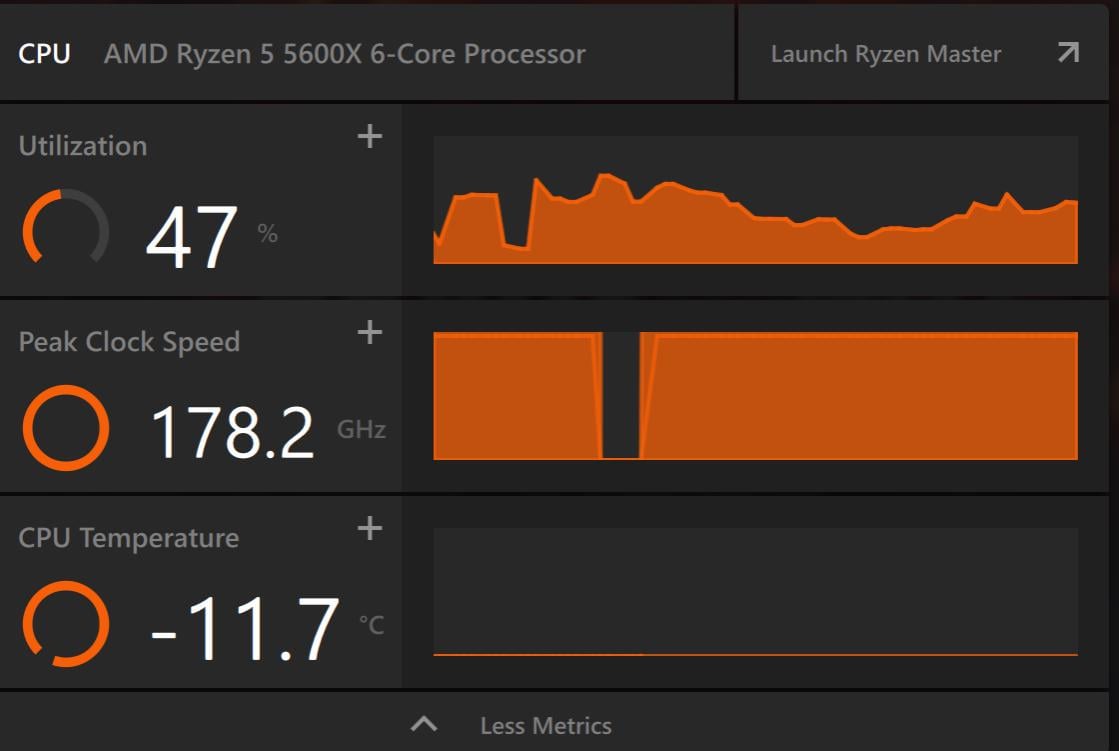Expand Peak Clock Speed with its plus icon

[370, 332]
